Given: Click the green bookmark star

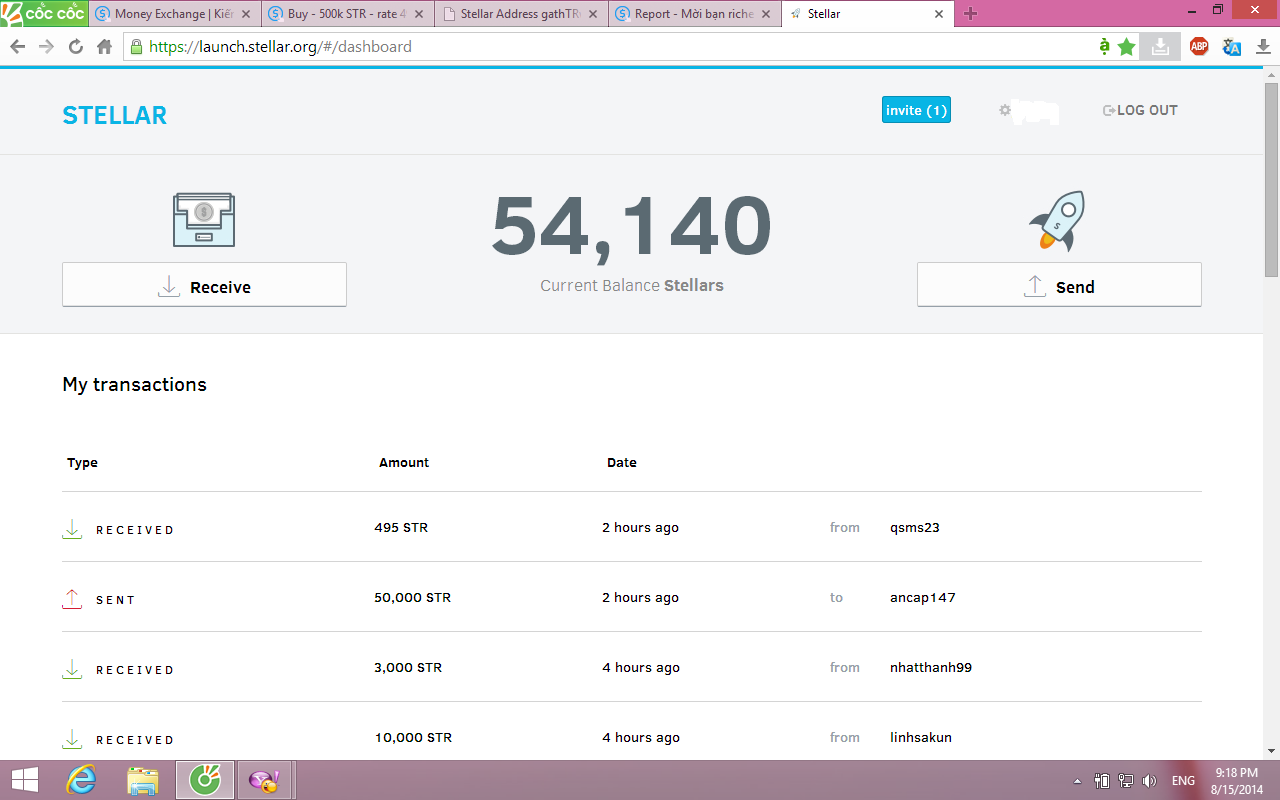Looking at the screenshot, I should point(1127,46).
